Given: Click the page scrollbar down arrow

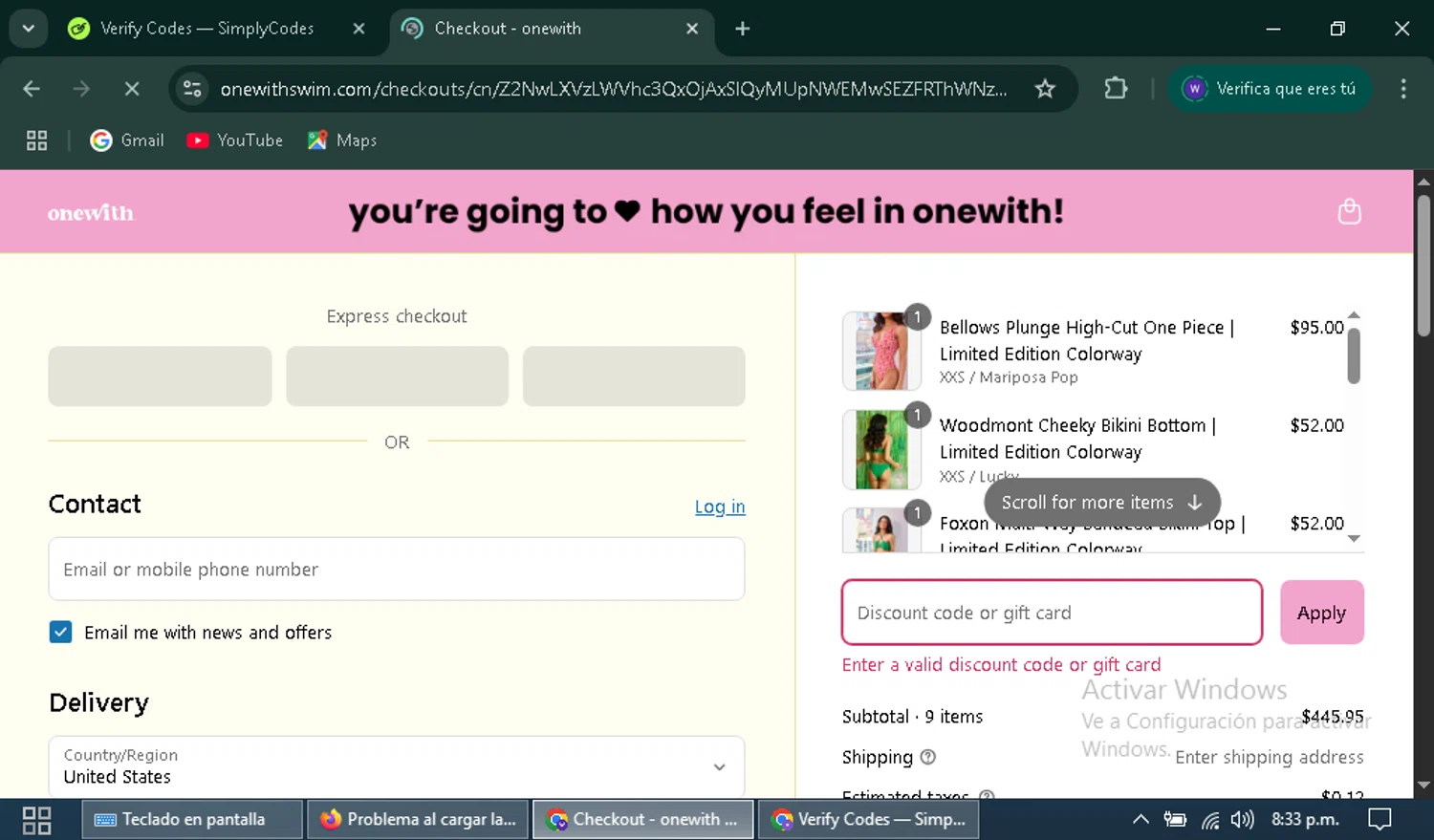Looking at the screenshot, I should [1423, 786].
